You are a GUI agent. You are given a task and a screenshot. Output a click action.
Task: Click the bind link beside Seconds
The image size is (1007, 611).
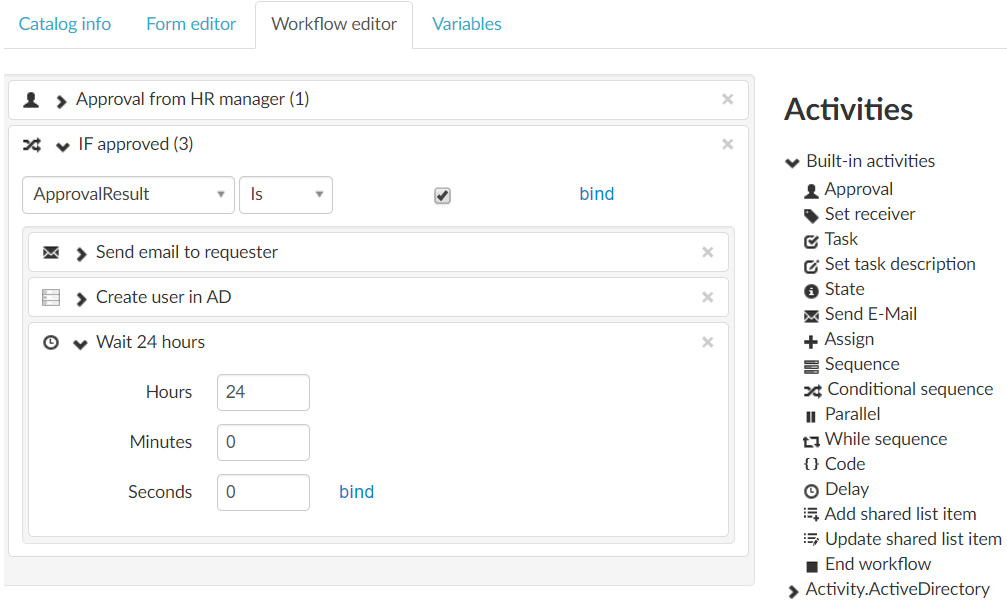(x=356, y=492)
